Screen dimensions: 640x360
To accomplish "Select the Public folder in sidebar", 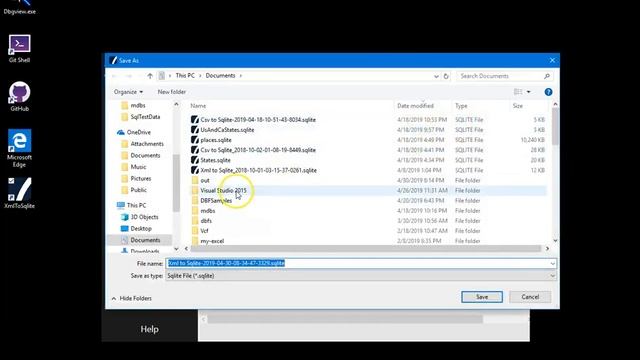I will [134, 190].
